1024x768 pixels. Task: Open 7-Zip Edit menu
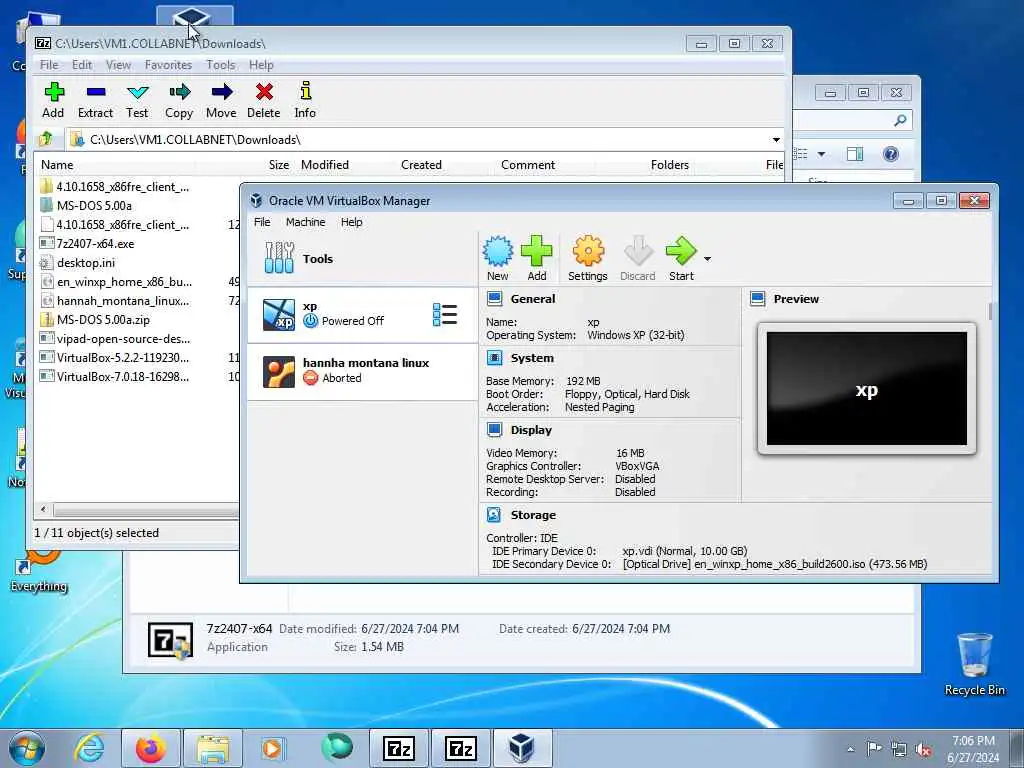[82, 65]
